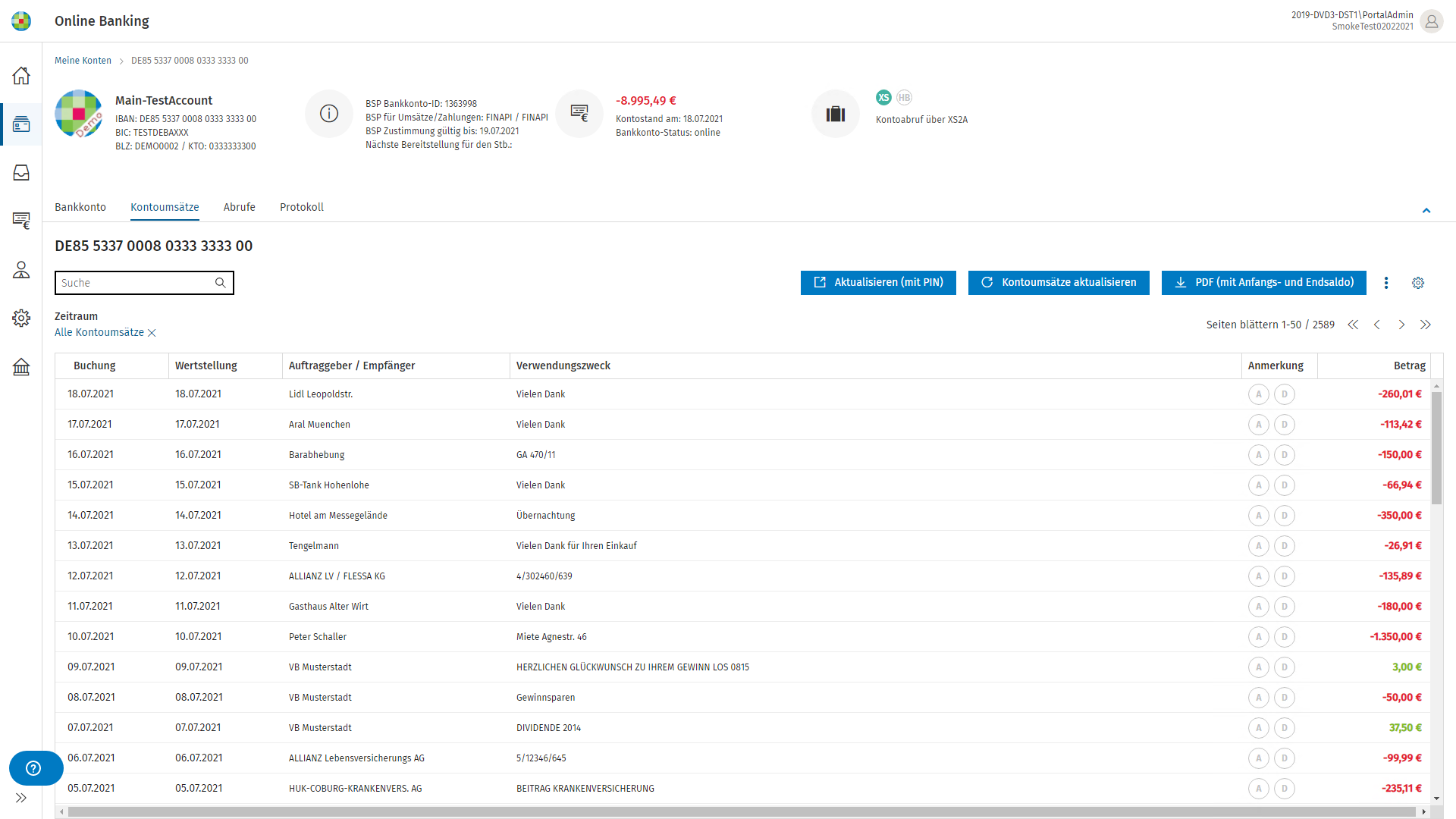
Task: Switch to the Abrufe tab
Action: tap(240, 207)
